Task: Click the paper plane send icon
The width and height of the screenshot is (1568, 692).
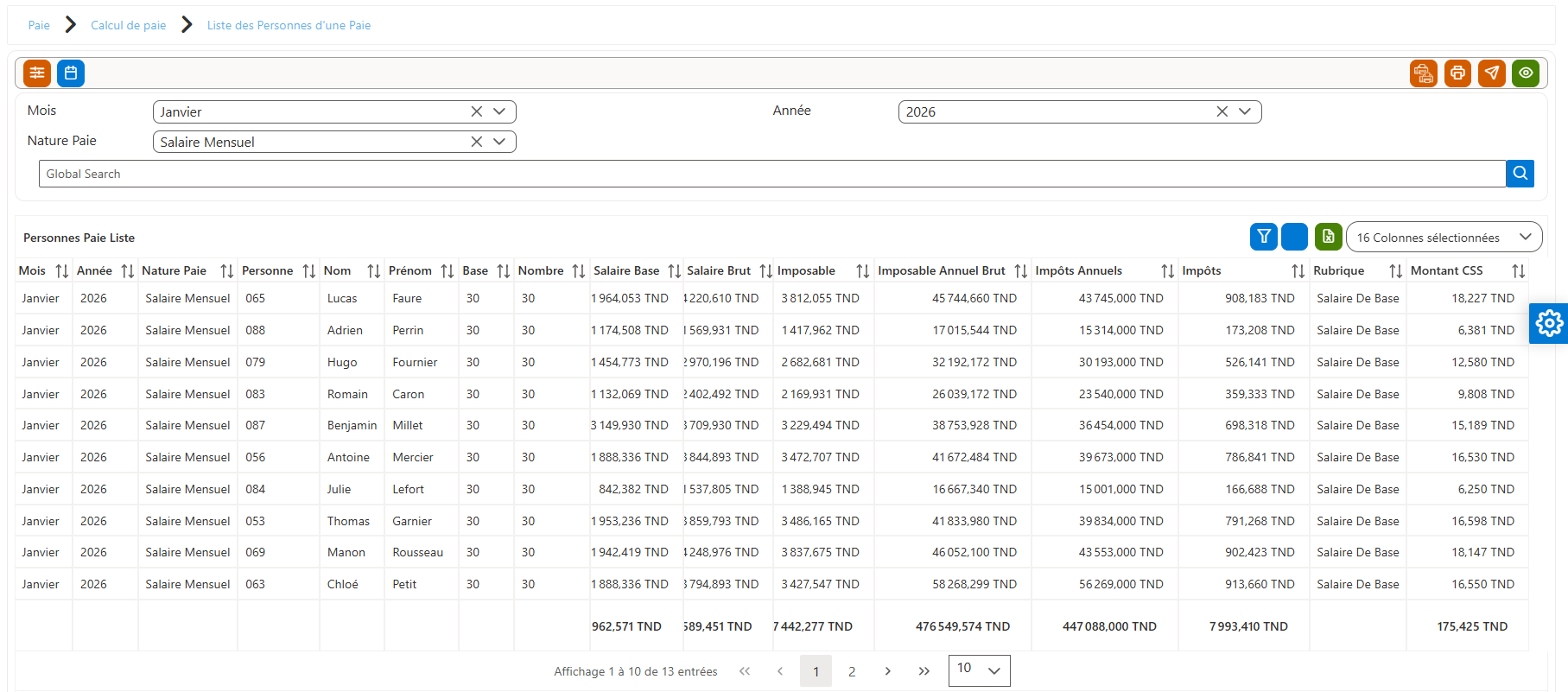Action: point(1492,73)
